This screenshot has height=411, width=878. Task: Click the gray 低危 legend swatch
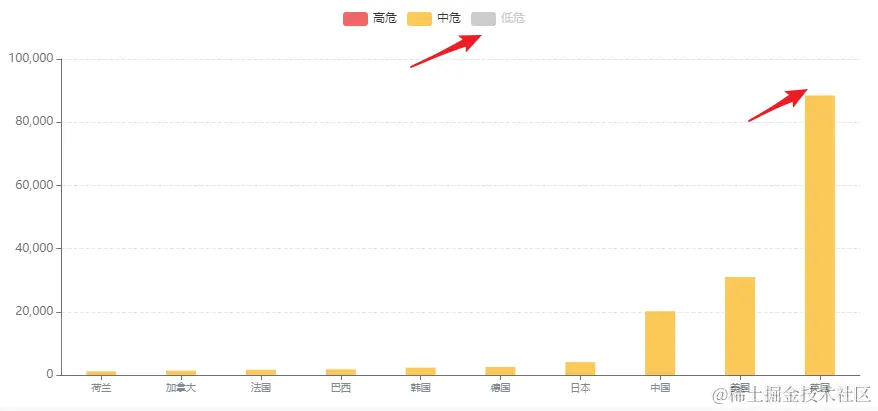pyautogui.click(x=483, y=18)
